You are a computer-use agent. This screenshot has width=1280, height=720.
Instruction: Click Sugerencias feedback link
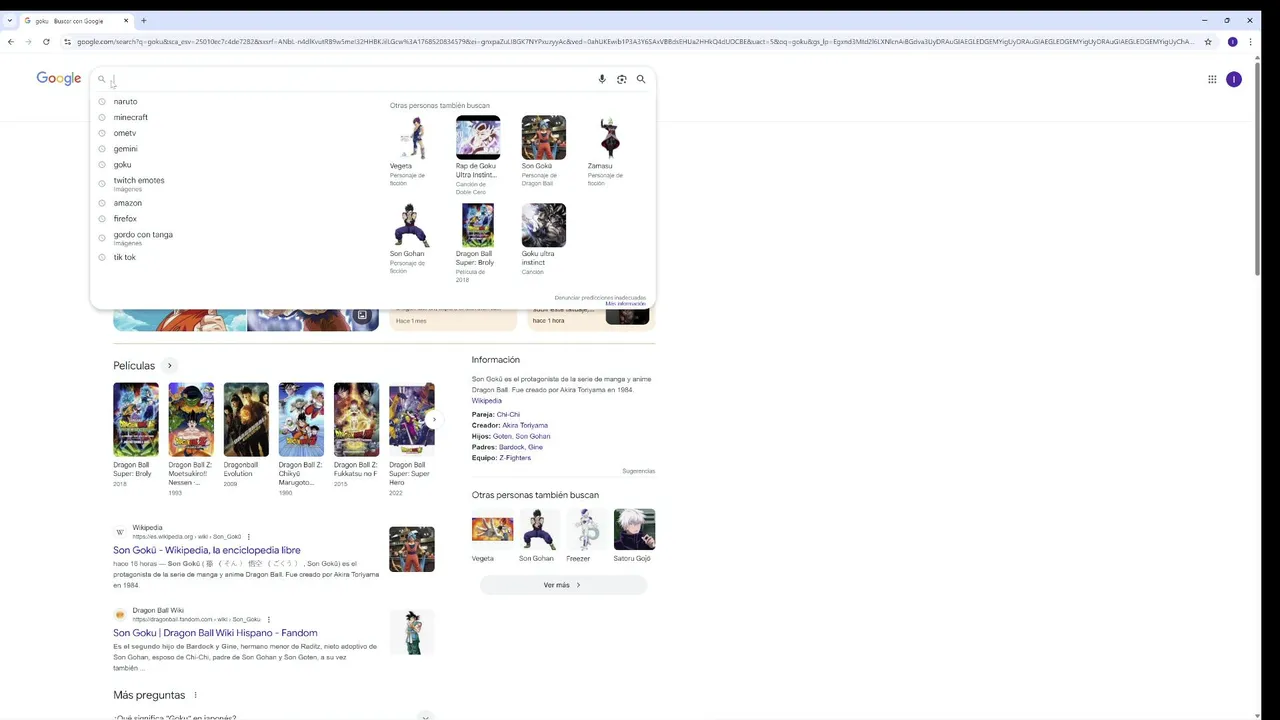[x=638, y=471]
